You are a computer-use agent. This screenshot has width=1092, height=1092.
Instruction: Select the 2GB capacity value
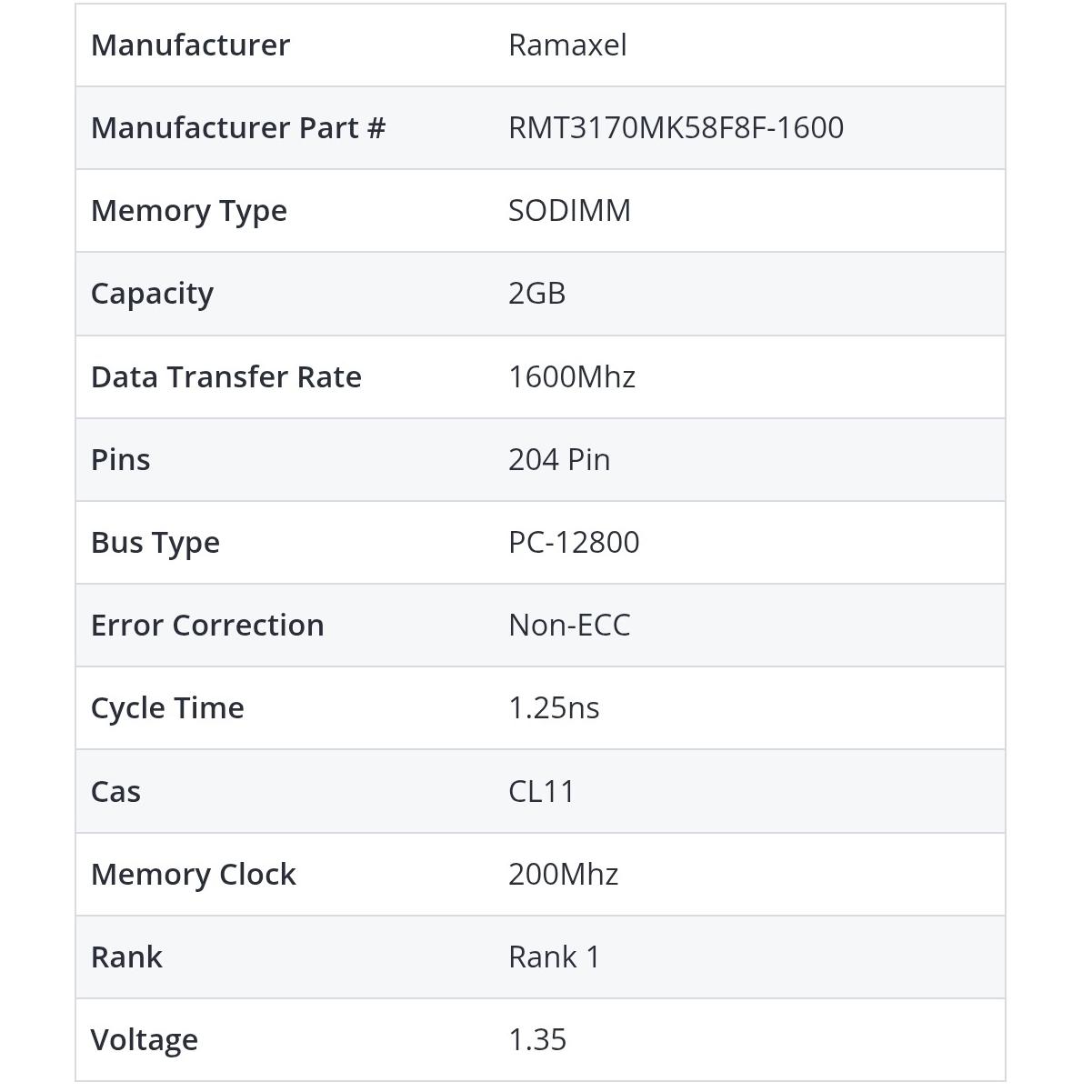pos(536,294)
